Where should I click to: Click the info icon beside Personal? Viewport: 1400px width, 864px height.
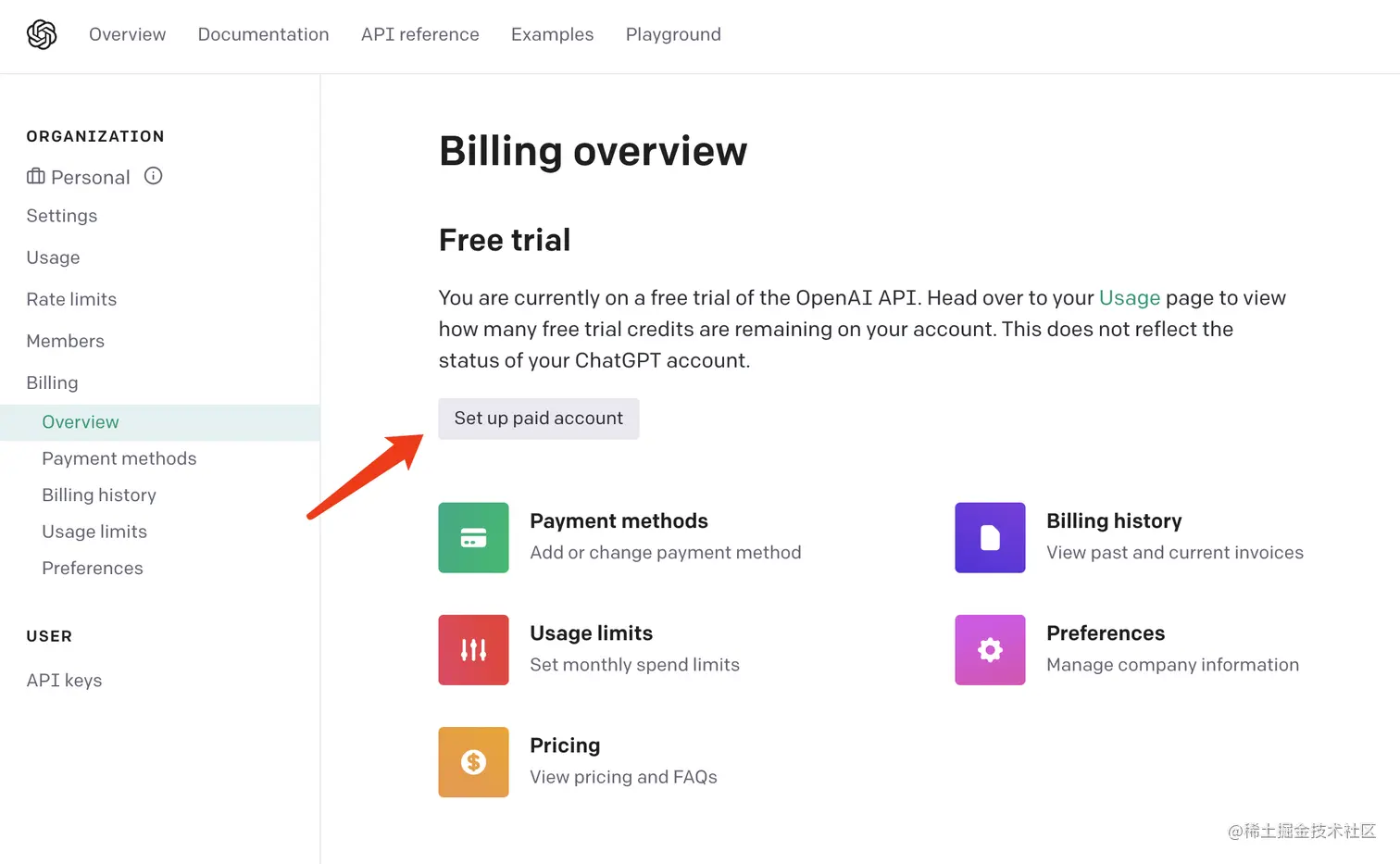pos(154,176)
